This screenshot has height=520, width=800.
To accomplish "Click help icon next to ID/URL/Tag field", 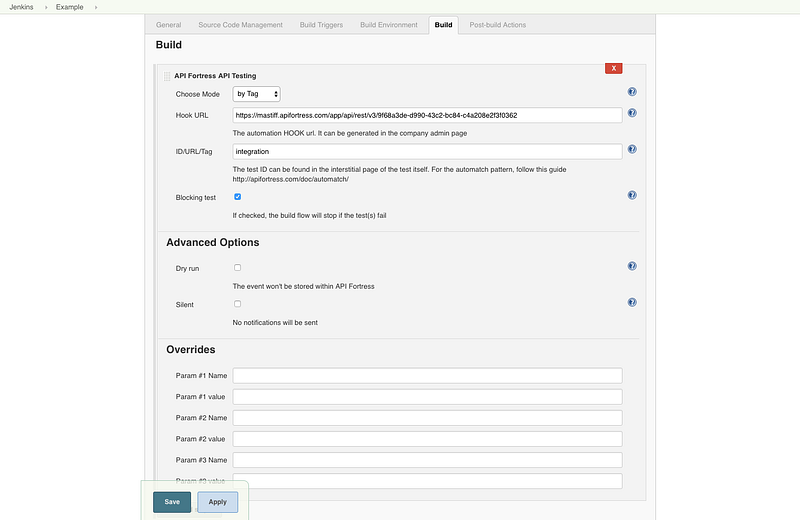I will (x=632, y=150).
